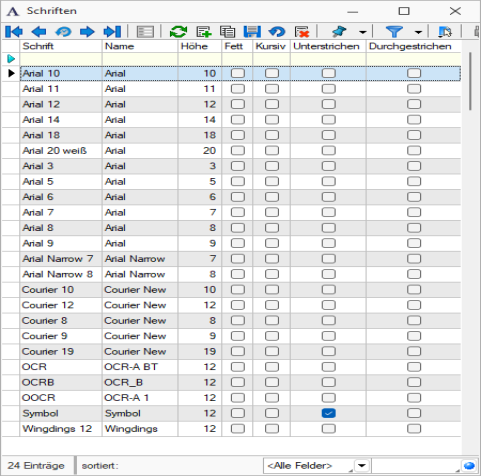Screen dimensions: 481x476
Task: Select the OCR_B name cell
Action: [140, 382]
